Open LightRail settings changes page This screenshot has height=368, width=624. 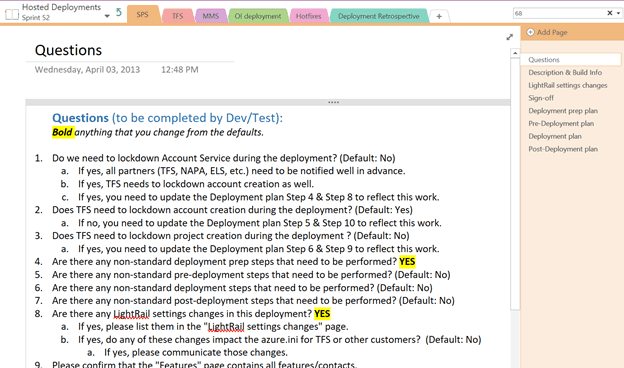click(568, 85)
